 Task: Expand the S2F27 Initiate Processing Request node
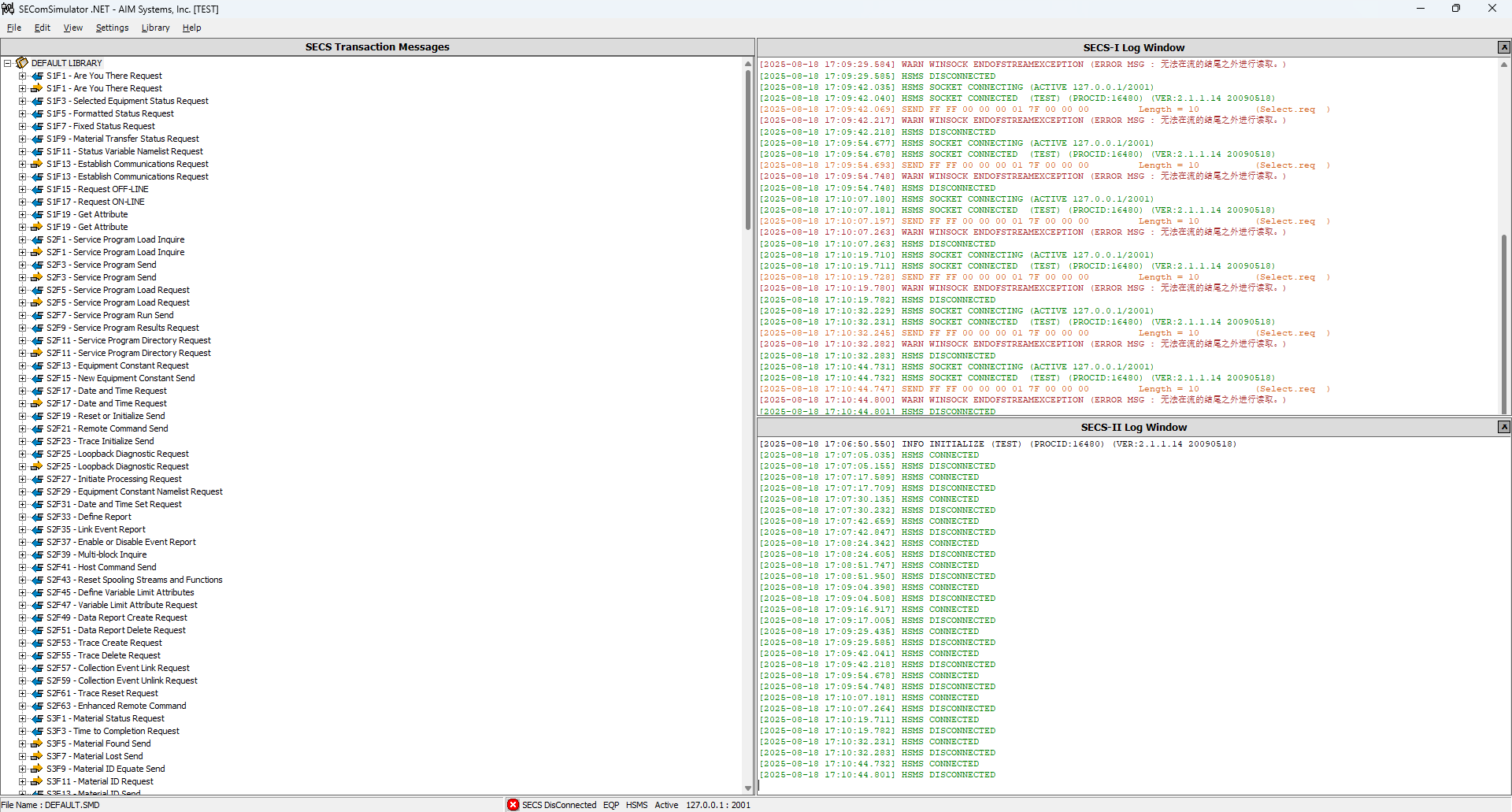[x=23, y=479]
